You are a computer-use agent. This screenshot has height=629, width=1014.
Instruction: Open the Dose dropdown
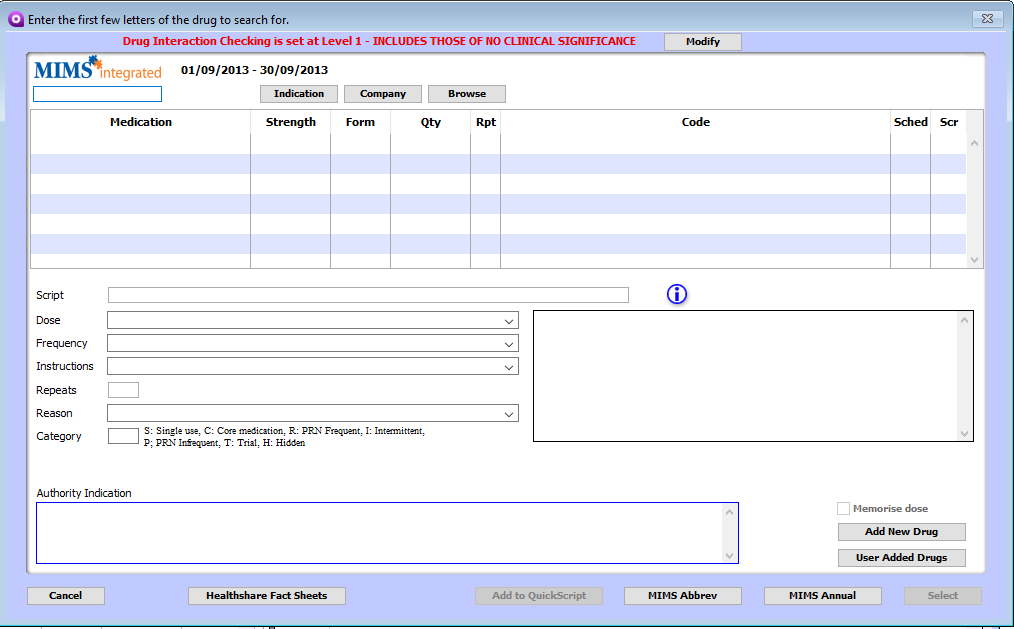(x=511, y=320)
